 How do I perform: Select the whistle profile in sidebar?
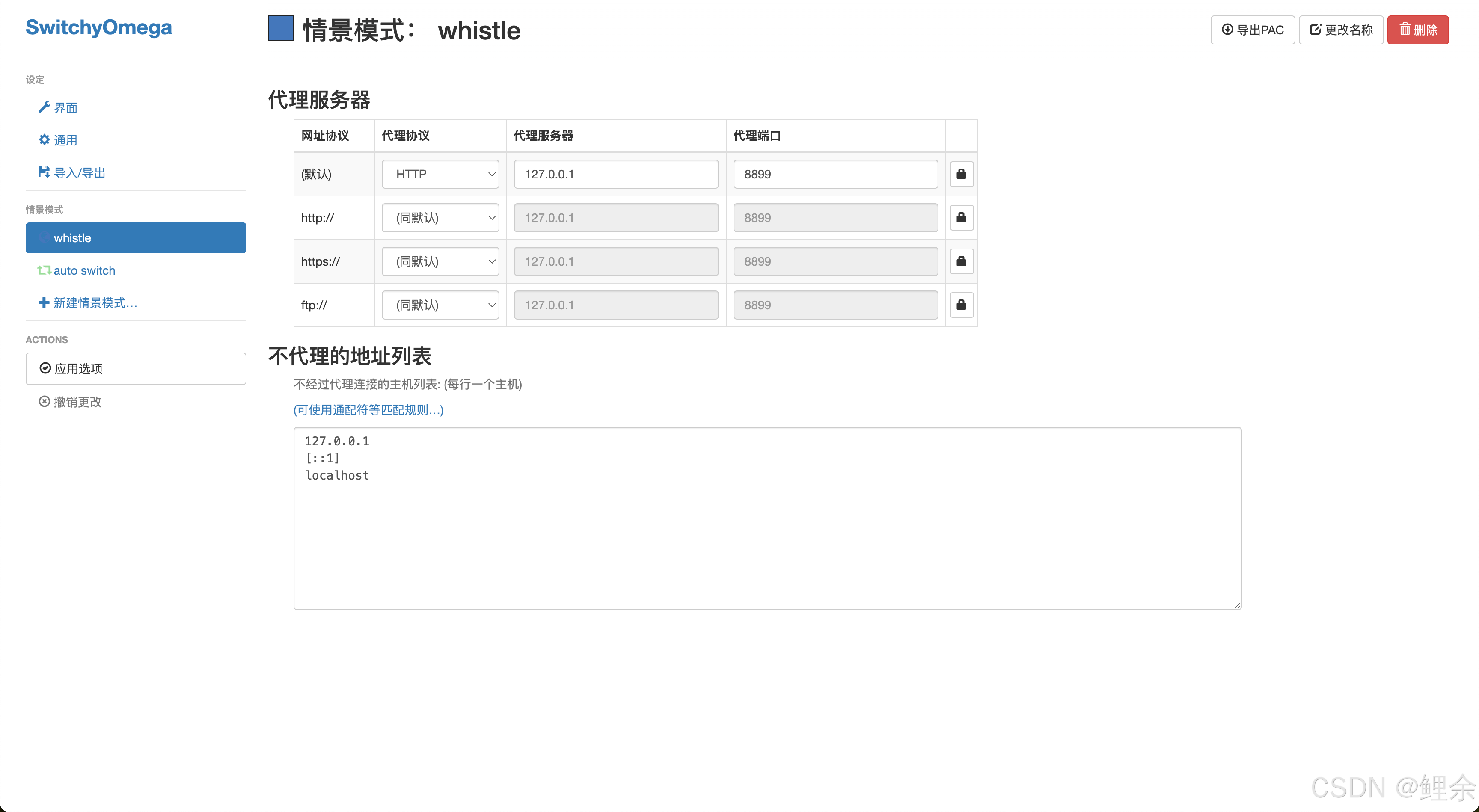(x=136, y=237)
